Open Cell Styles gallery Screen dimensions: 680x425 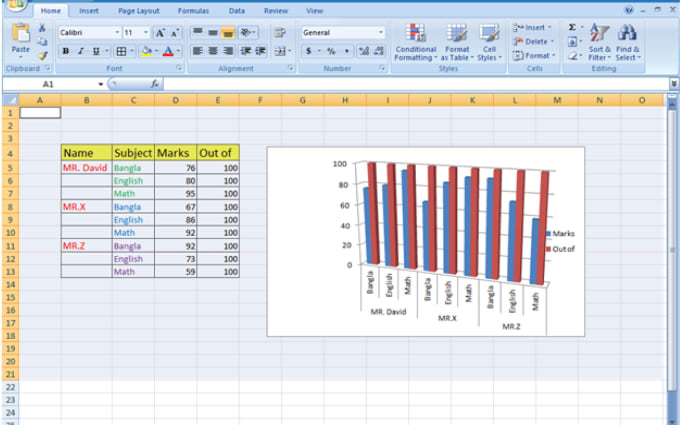(489, 42)
